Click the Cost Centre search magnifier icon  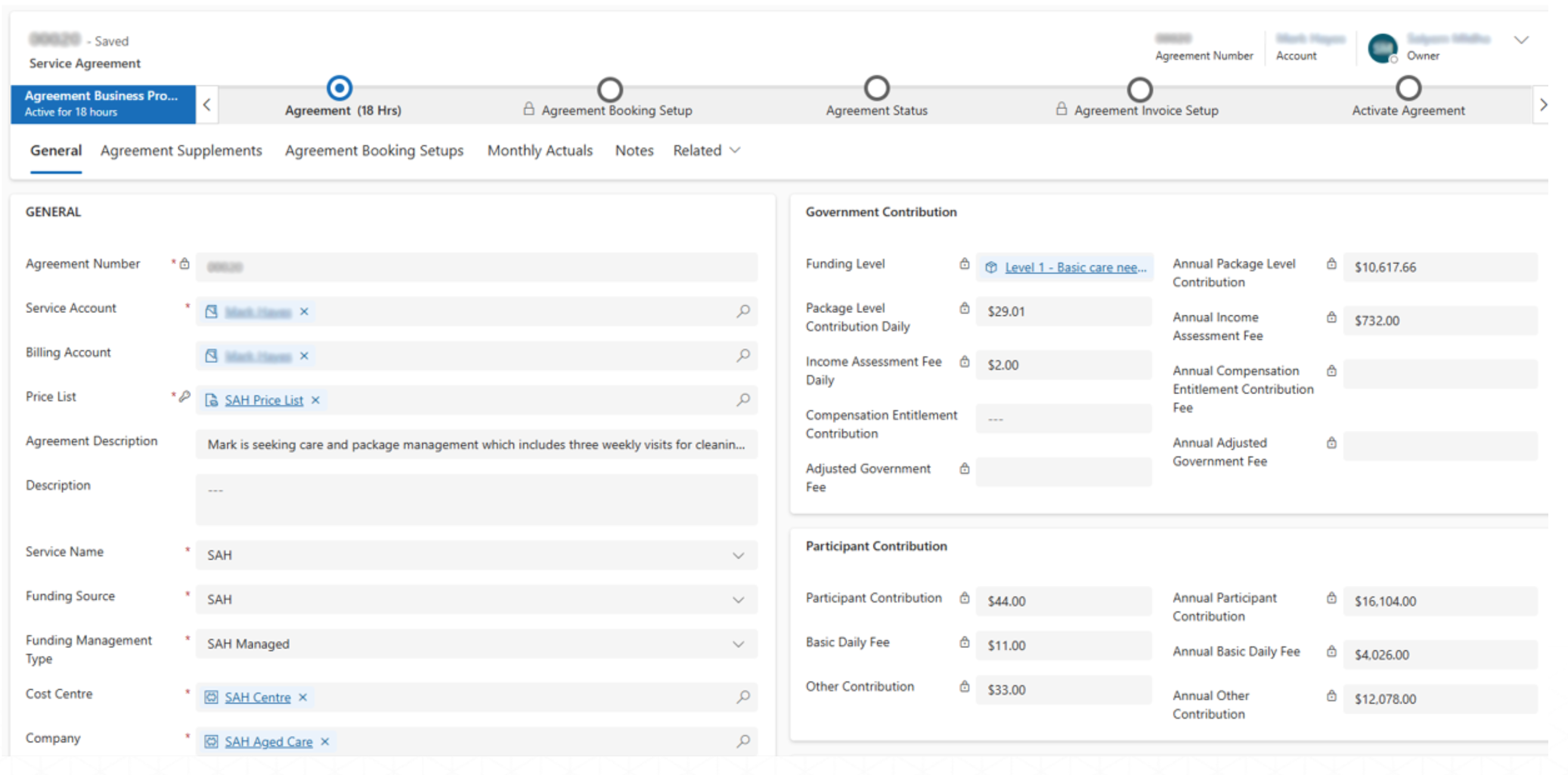coord(743,697)
